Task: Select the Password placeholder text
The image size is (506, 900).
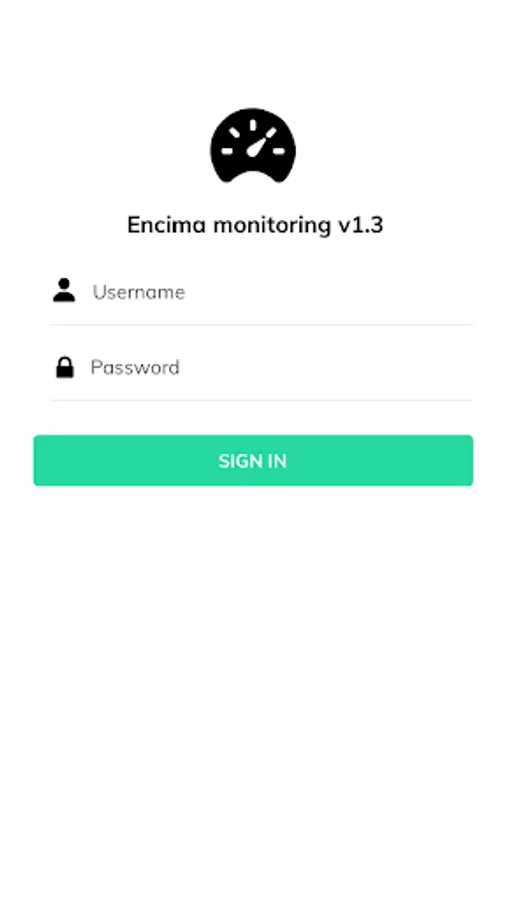Action: 135,367
